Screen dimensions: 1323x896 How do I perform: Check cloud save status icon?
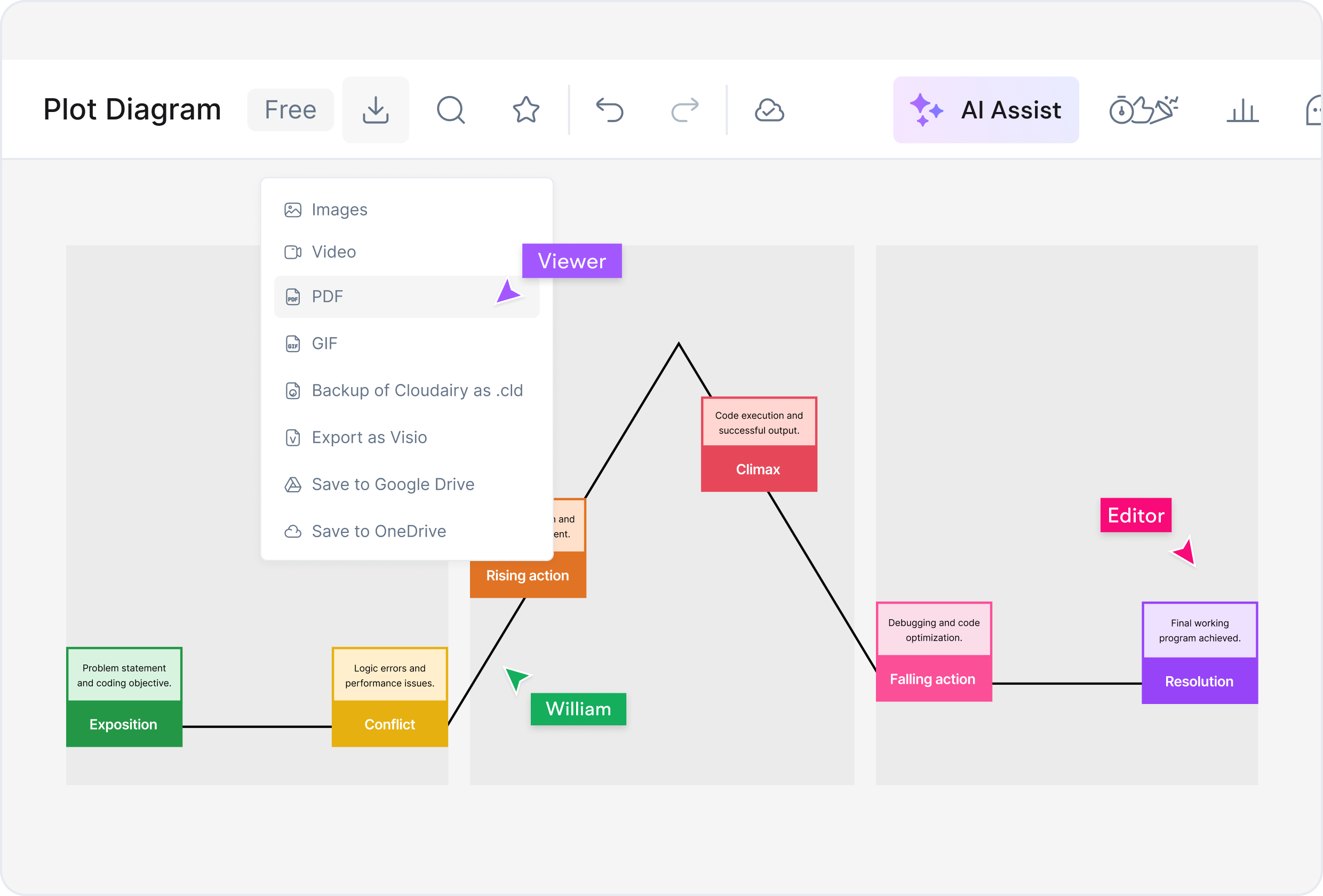click(769, 110)
